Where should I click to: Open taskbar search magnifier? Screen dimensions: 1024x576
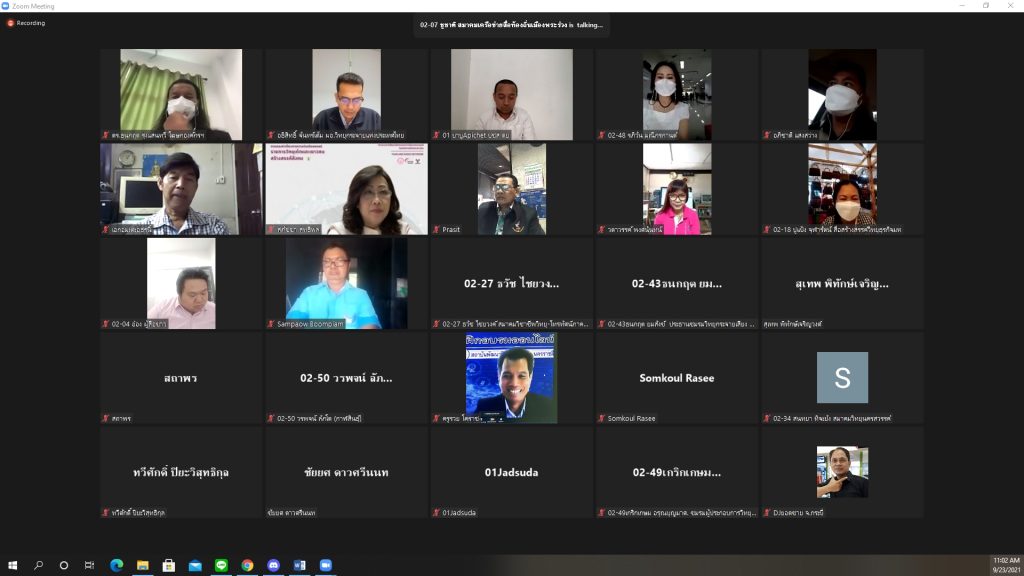[x=39, y=565]
